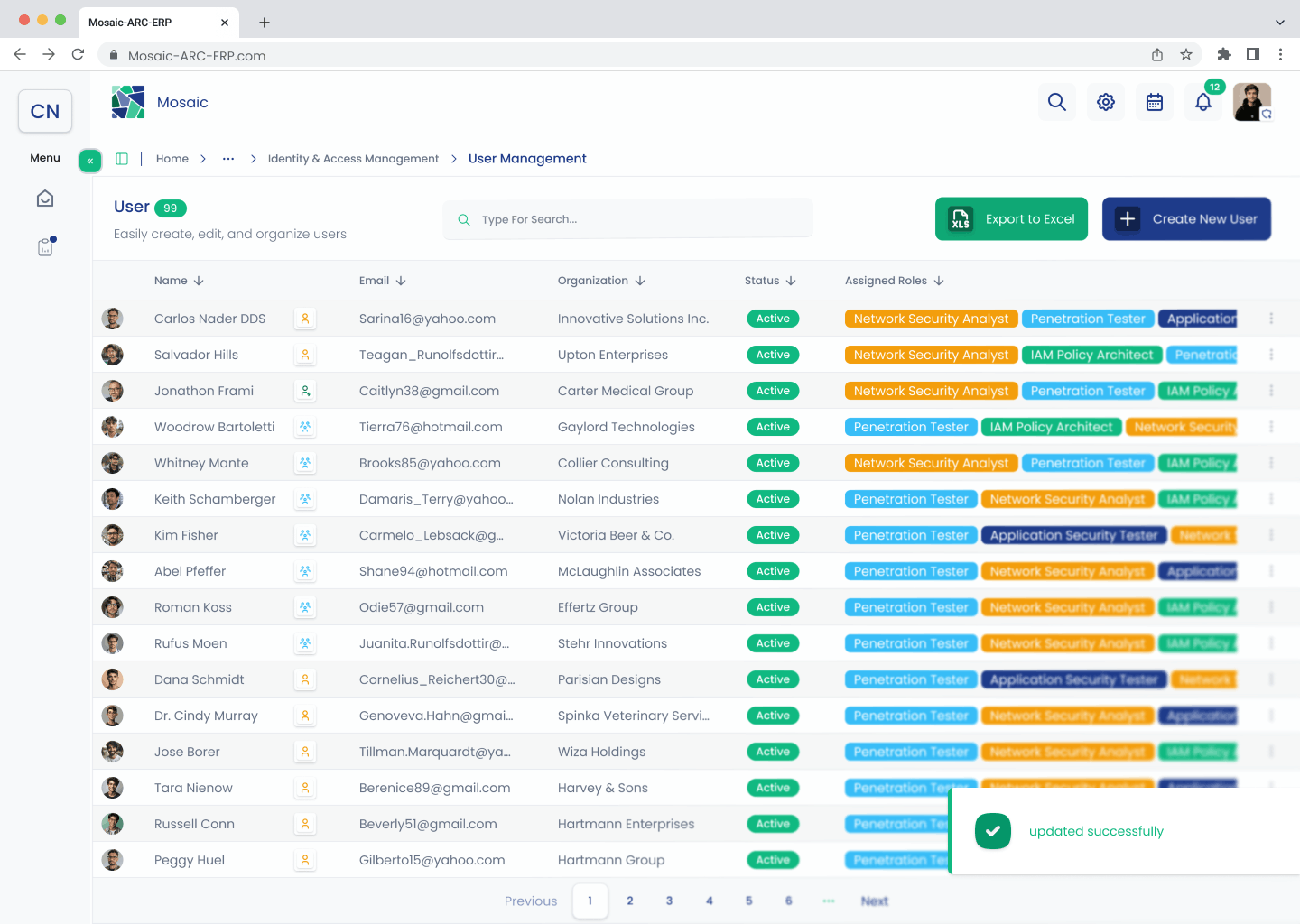Click the user profile avatar in header
1300x924 pixels.
tap(1252, 102)
